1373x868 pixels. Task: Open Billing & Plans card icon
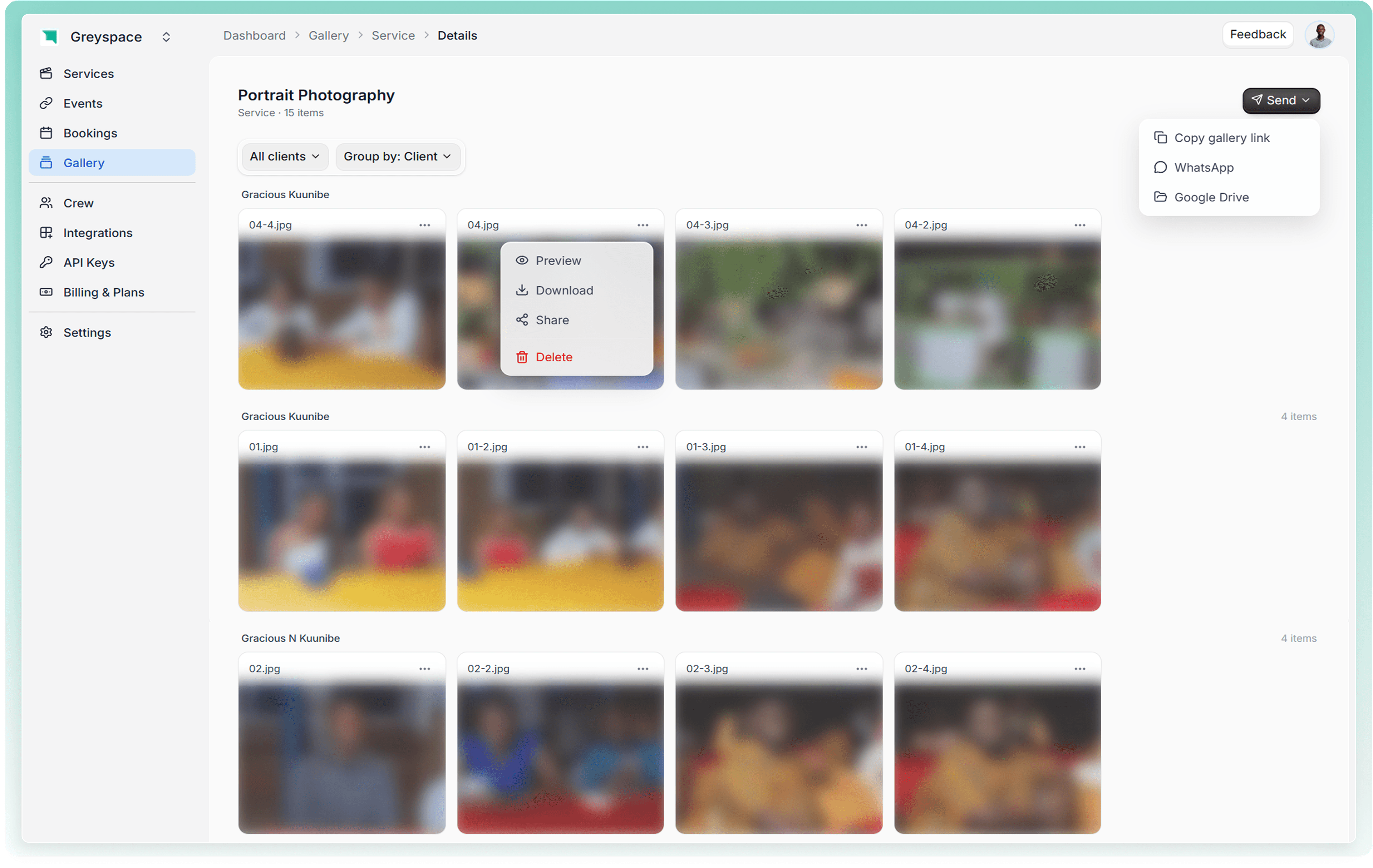[x=46, y=292]
